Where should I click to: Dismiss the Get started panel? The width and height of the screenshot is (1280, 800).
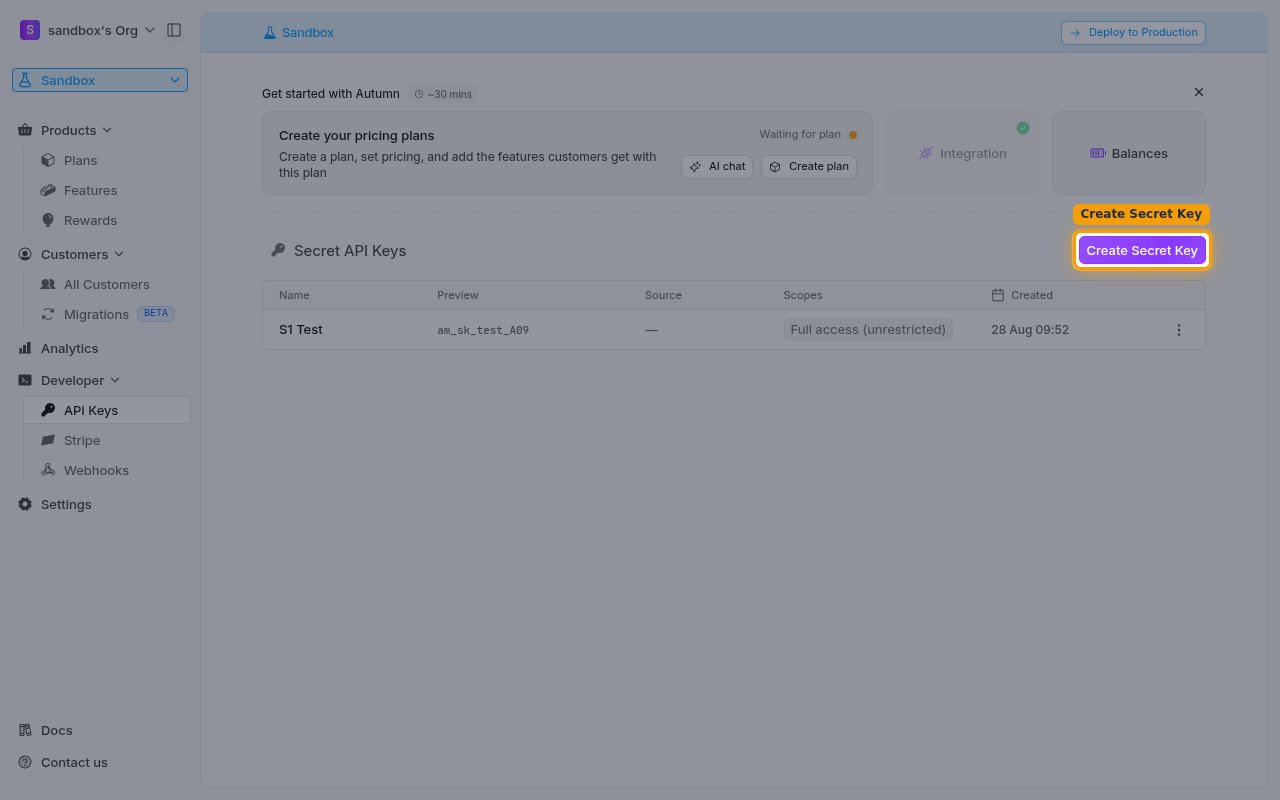pos(1199,92)
